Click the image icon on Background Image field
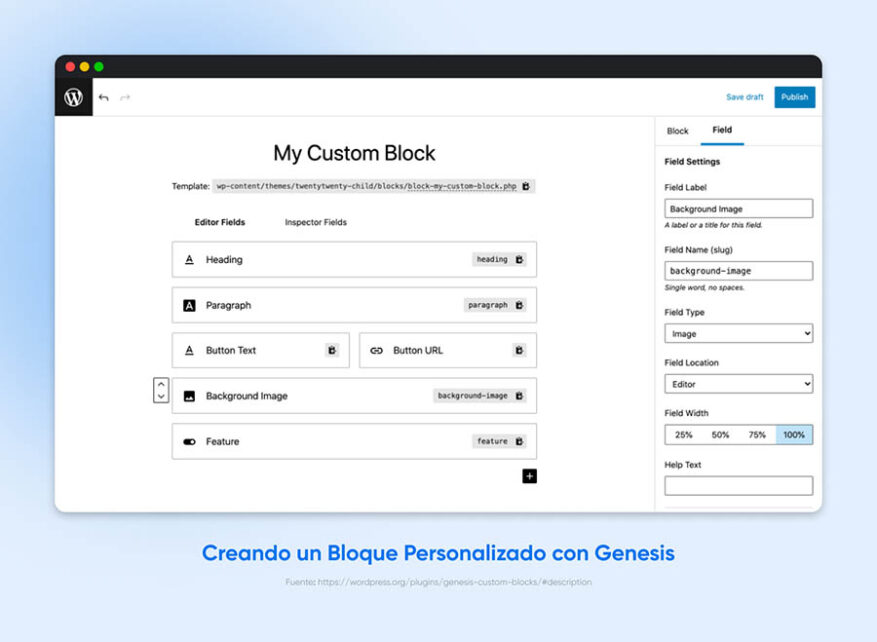The image size is (877, 642). [x=190, y=396]
